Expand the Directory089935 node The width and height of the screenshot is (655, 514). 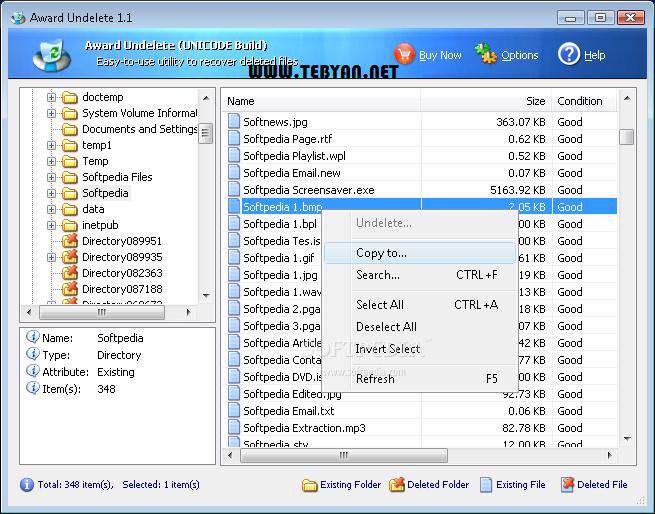[x=51, y=257]
